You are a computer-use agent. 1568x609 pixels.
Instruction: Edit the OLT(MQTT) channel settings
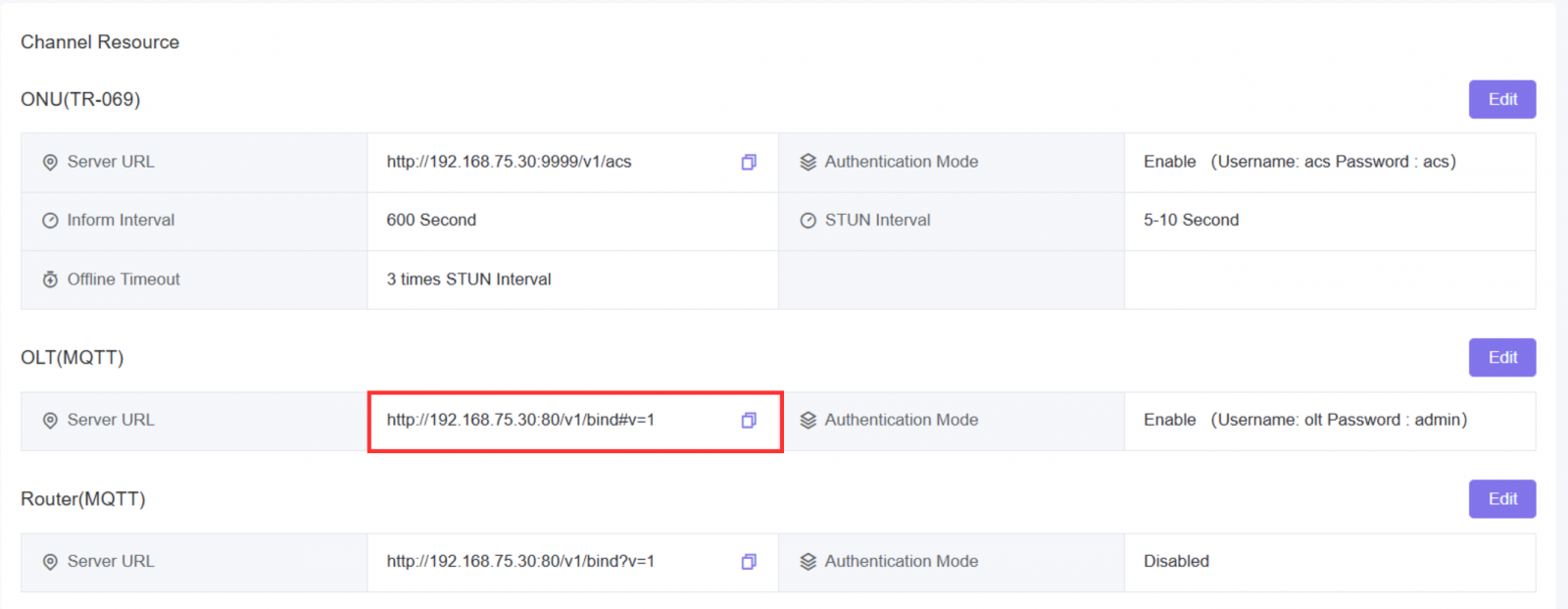click(1501, 357)
